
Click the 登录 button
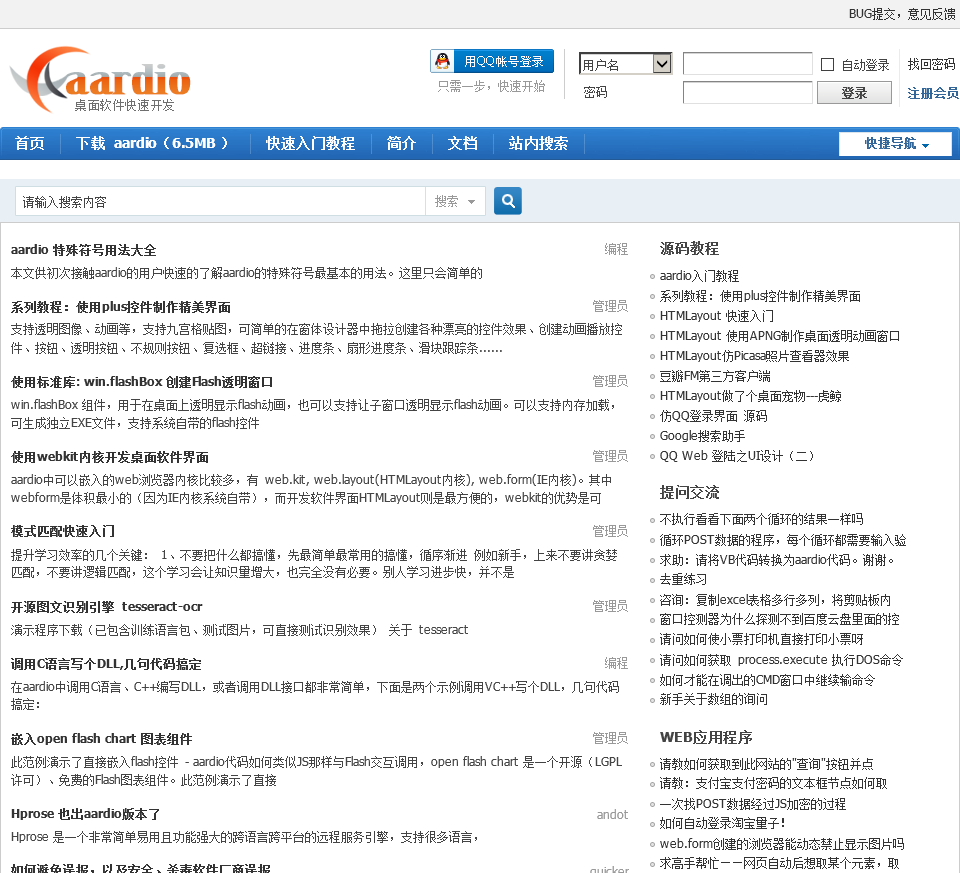pyautogui.click(x=854, y=93)
